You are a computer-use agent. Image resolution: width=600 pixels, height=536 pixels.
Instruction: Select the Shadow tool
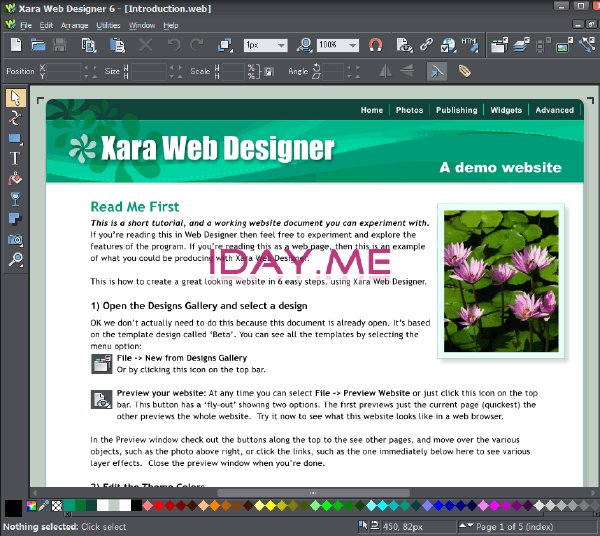pyautogui.click(x=15, y=219)
